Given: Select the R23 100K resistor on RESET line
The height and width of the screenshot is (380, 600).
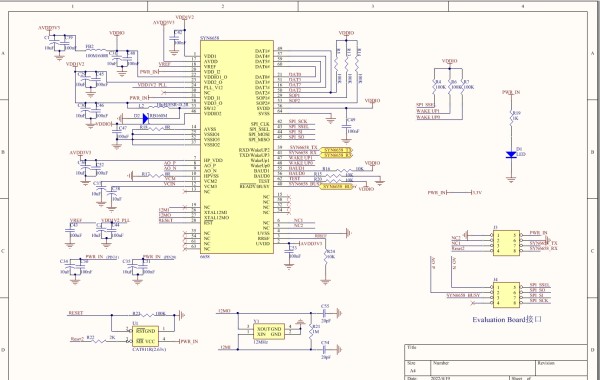Looking at the screenshot, I should click(148, 315).
